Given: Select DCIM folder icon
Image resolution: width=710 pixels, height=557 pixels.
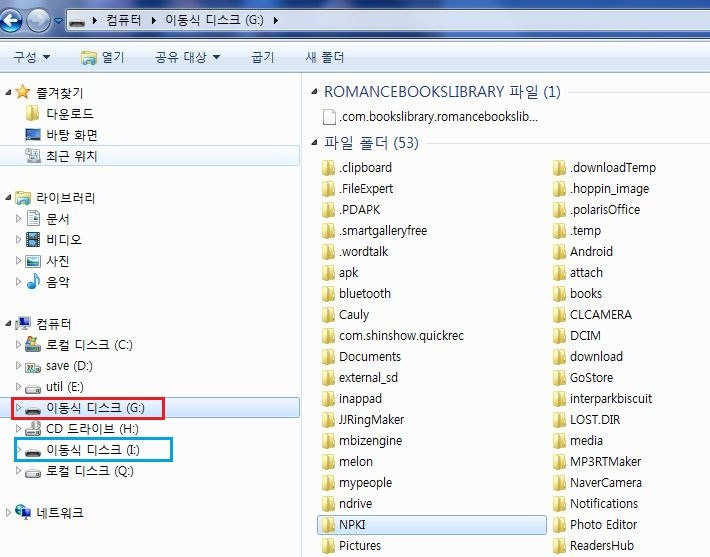Looking at the screenshot, I should click(559, 336).
